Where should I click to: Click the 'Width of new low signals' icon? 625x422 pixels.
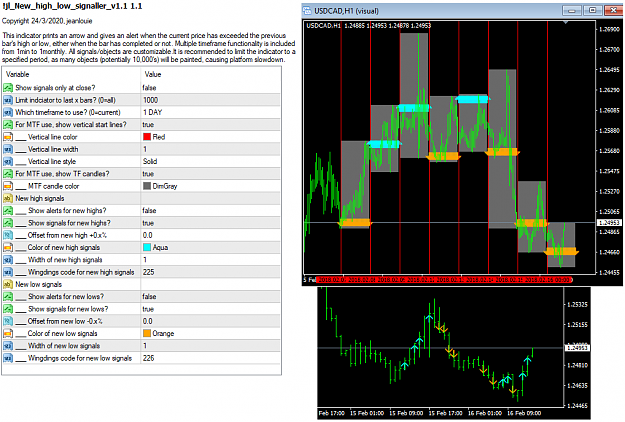[x=8, y=346]
